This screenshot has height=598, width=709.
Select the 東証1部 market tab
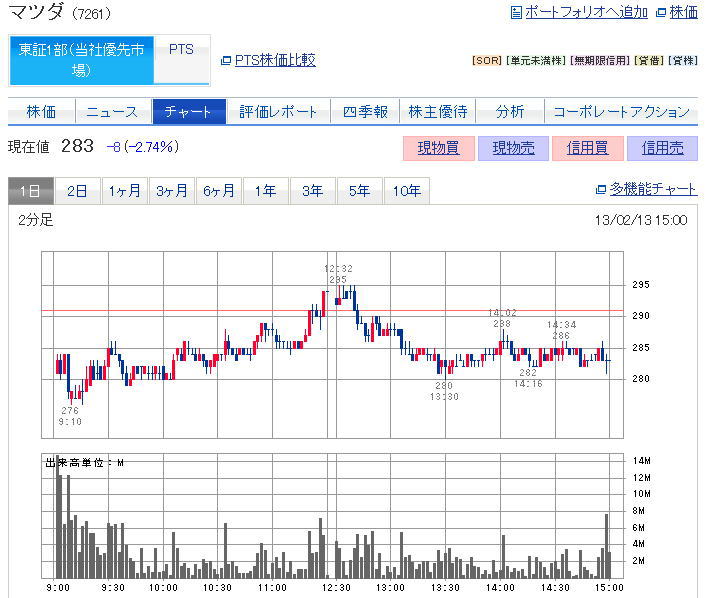click(x=82, y=60)
